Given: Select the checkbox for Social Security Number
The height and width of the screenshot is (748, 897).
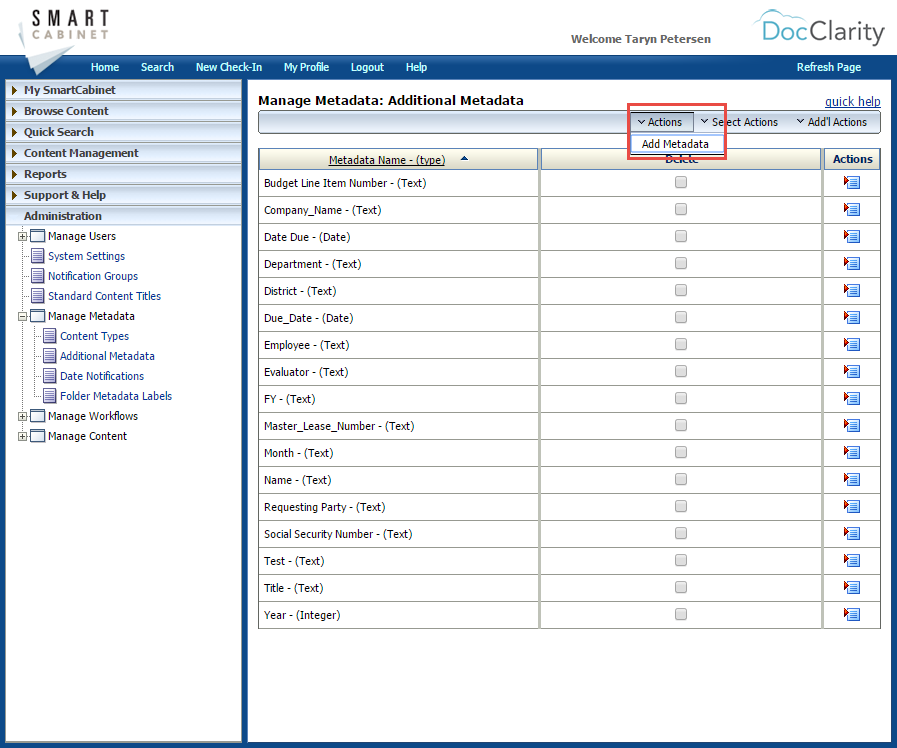Looking at the screenshot, I should coord(681,533).
